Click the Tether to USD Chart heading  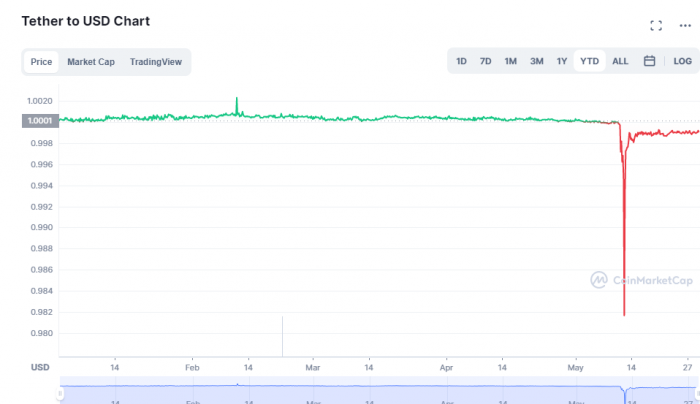point(86,21)
